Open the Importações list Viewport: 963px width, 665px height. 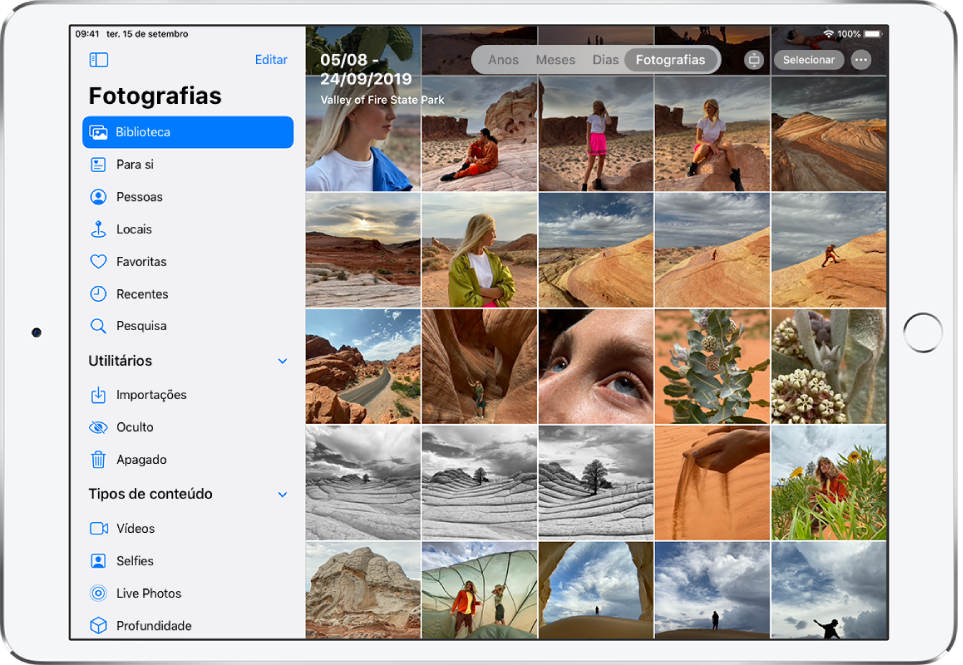(x=188, y=395)
